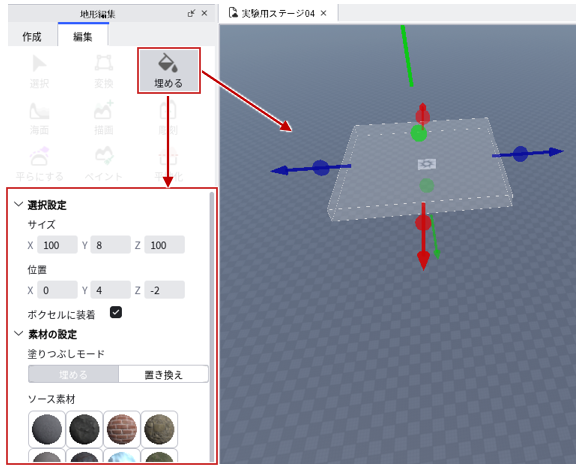Select the 埋める (Fill) tool
The width and height of the screenshot is (578, 469).
[169, 70]
